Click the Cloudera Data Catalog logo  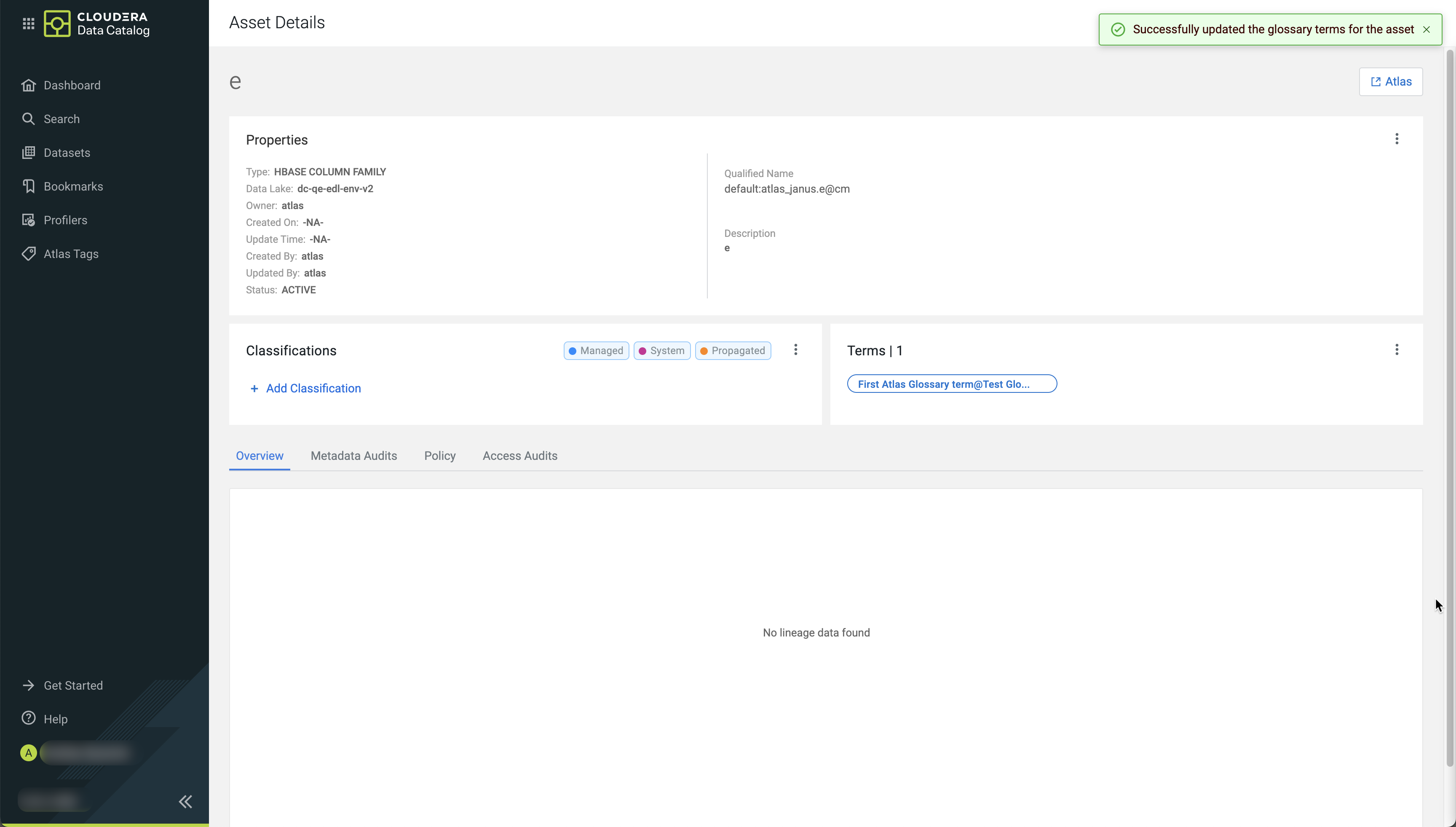97,23
